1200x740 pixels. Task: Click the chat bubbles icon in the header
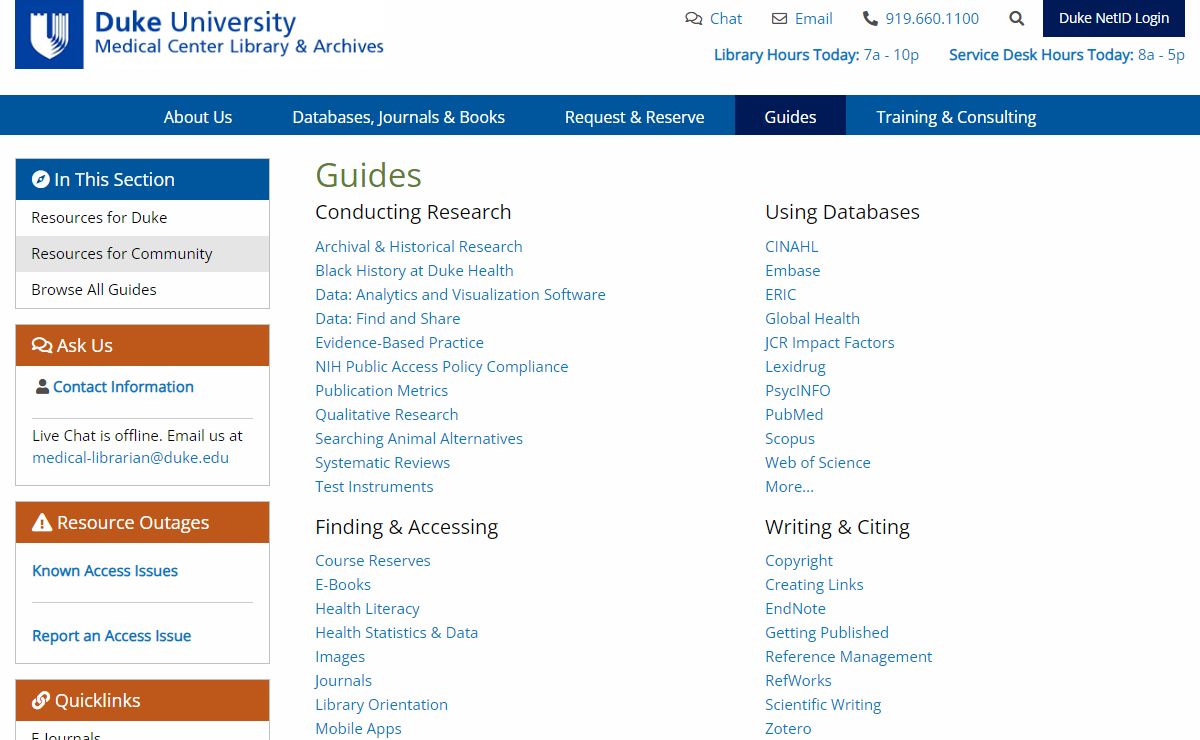coord(693,18)
